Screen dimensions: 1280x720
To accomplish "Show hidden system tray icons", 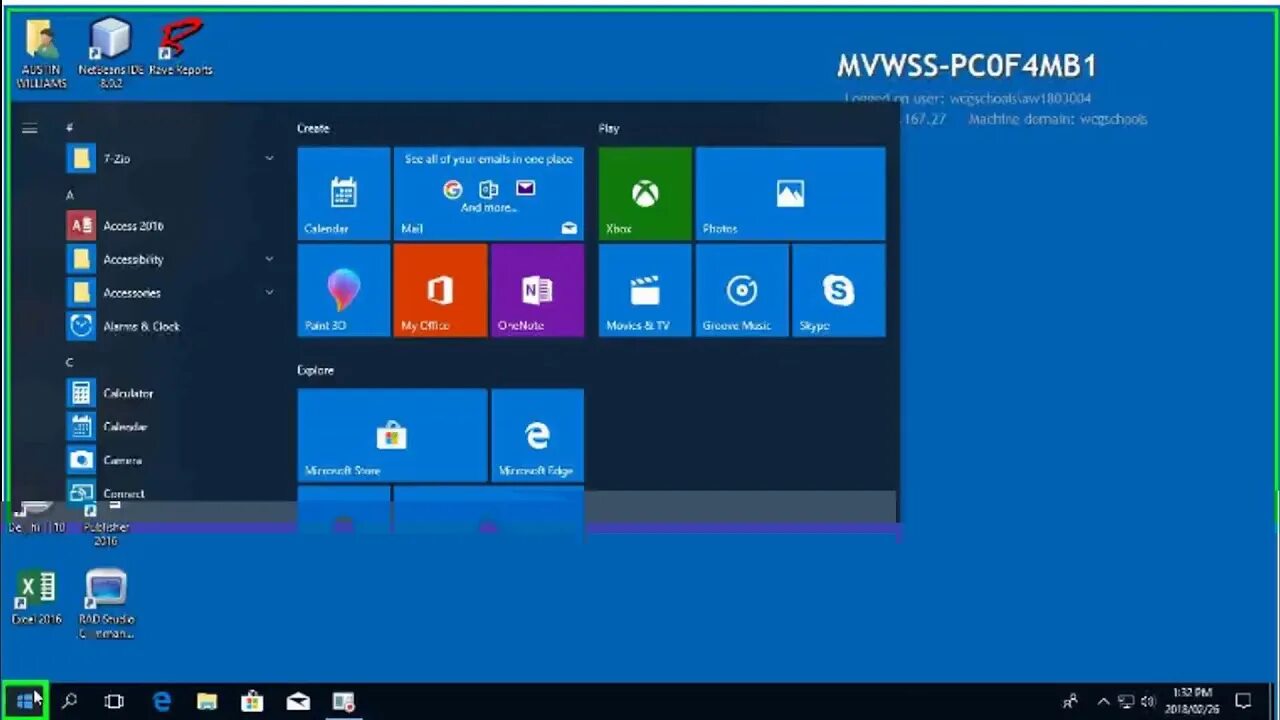I will (1104, 701).
